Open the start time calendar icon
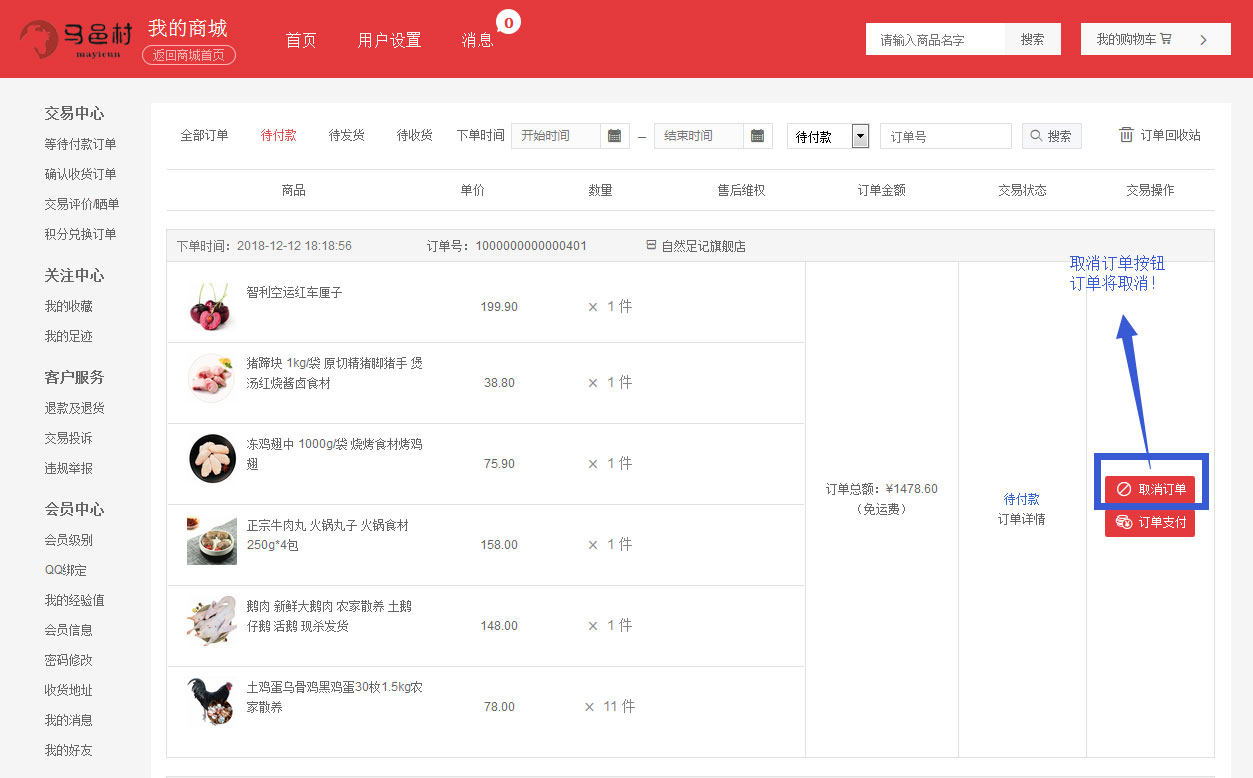 click(615, 136)
